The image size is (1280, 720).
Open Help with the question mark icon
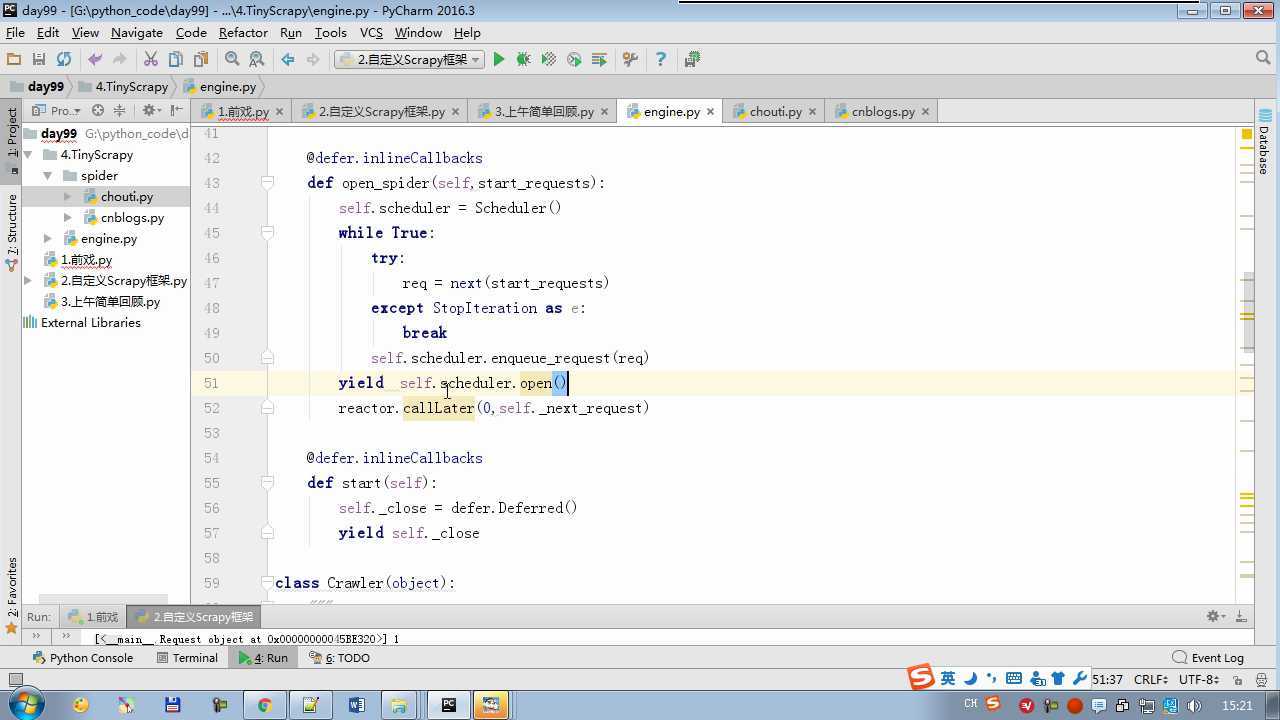(660, 60)
